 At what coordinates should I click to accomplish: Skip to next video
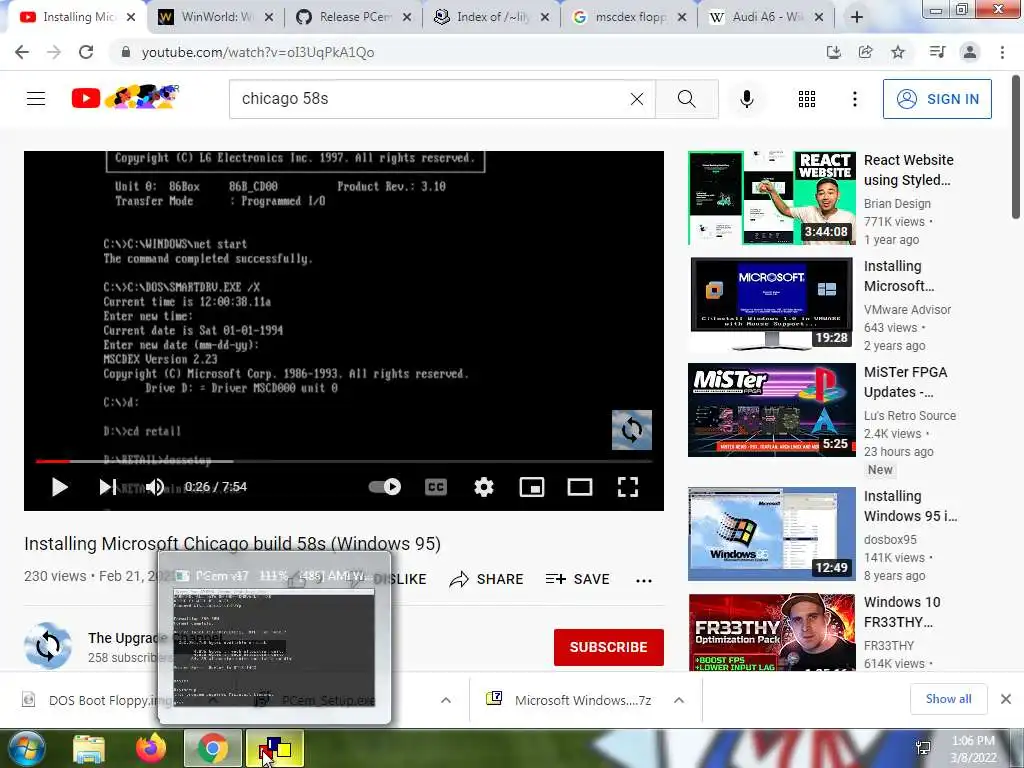[x=108, y=487]
